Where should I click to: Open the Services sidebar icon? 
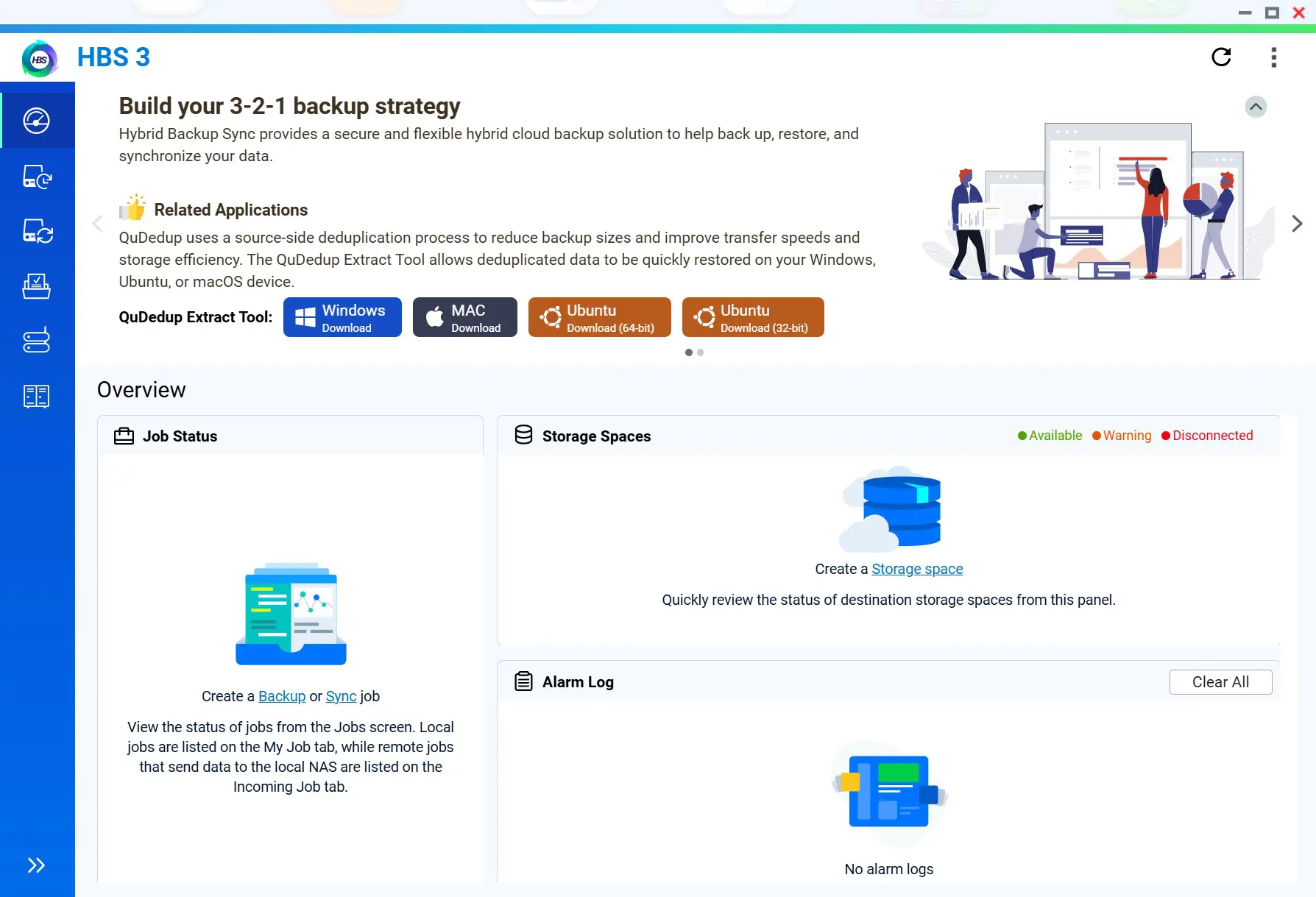click(x=37, y=397)
